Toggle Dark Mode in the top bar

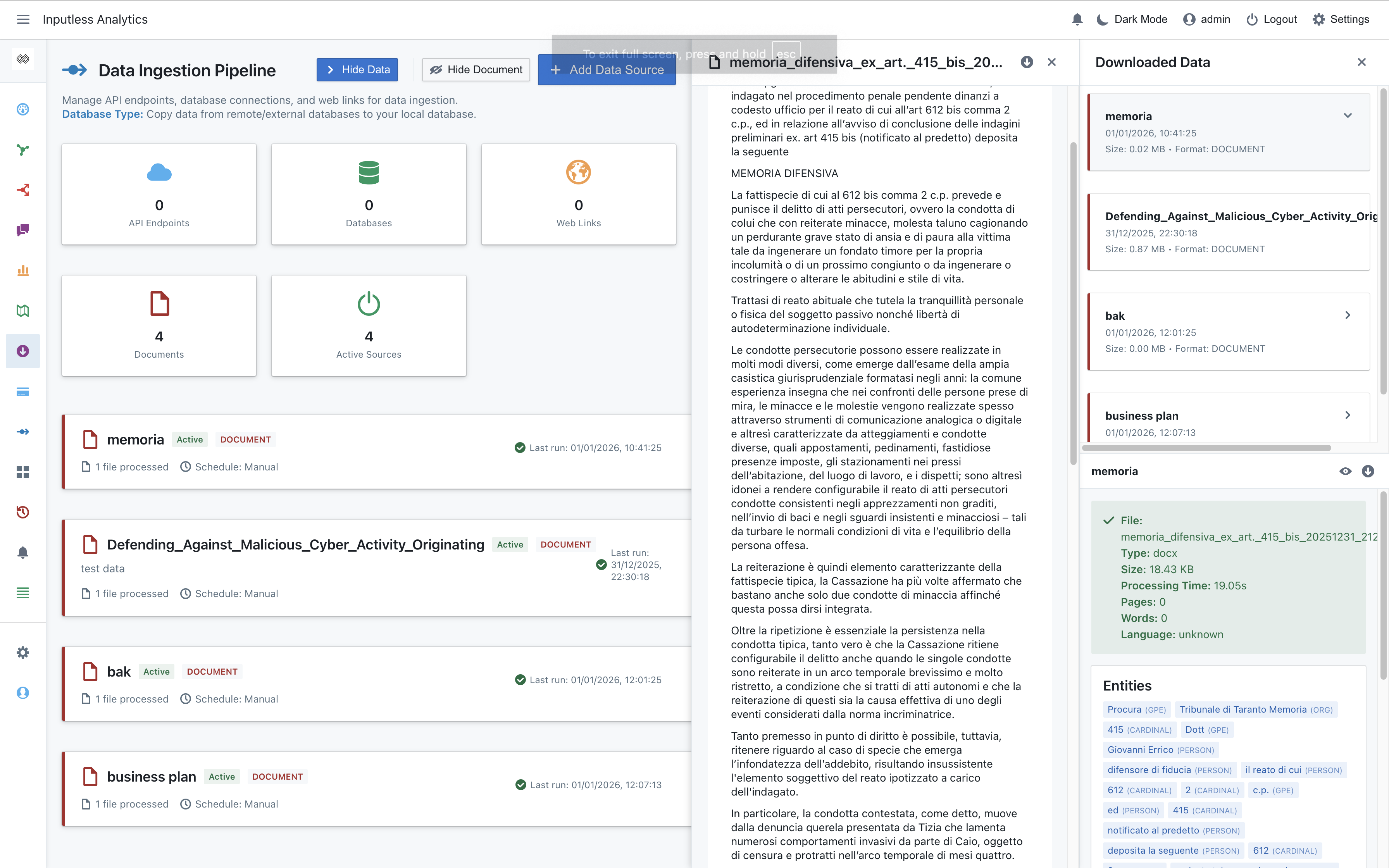[1131, 19]
